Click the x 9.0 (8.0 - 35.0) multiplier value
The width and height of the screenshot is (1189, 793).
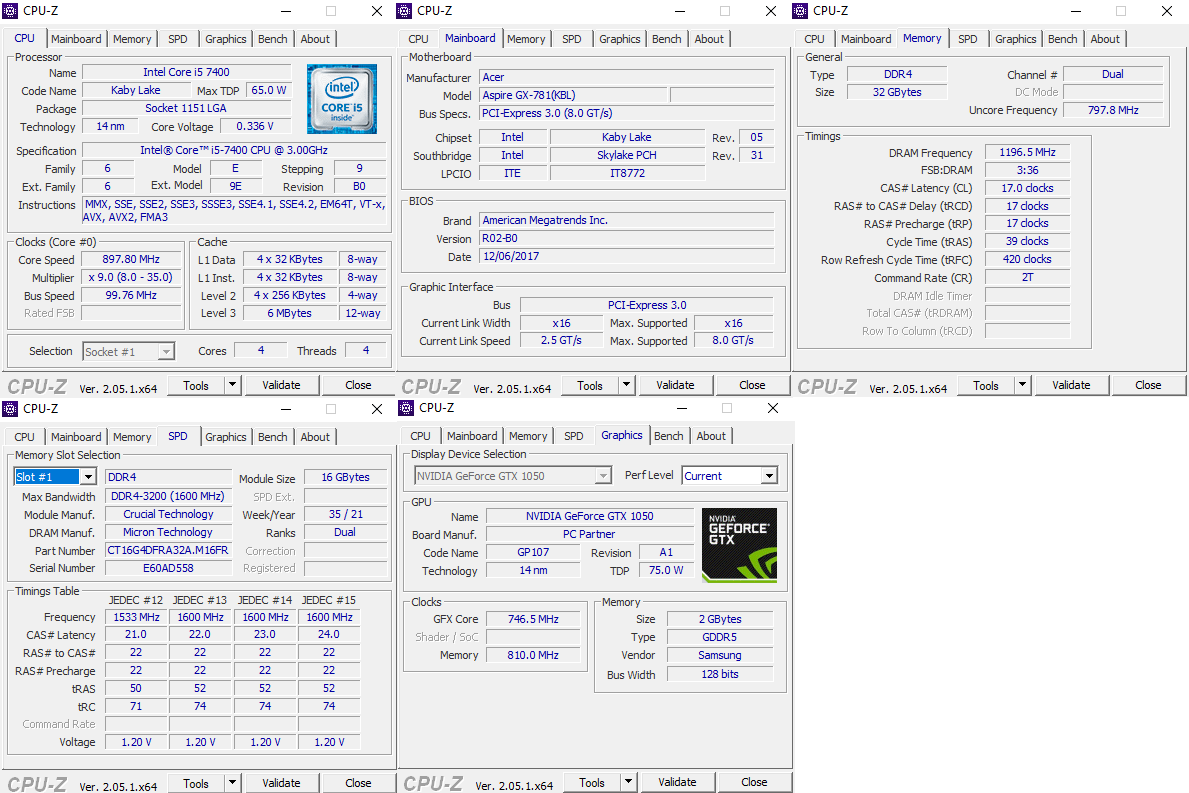(x=131, y=277)
